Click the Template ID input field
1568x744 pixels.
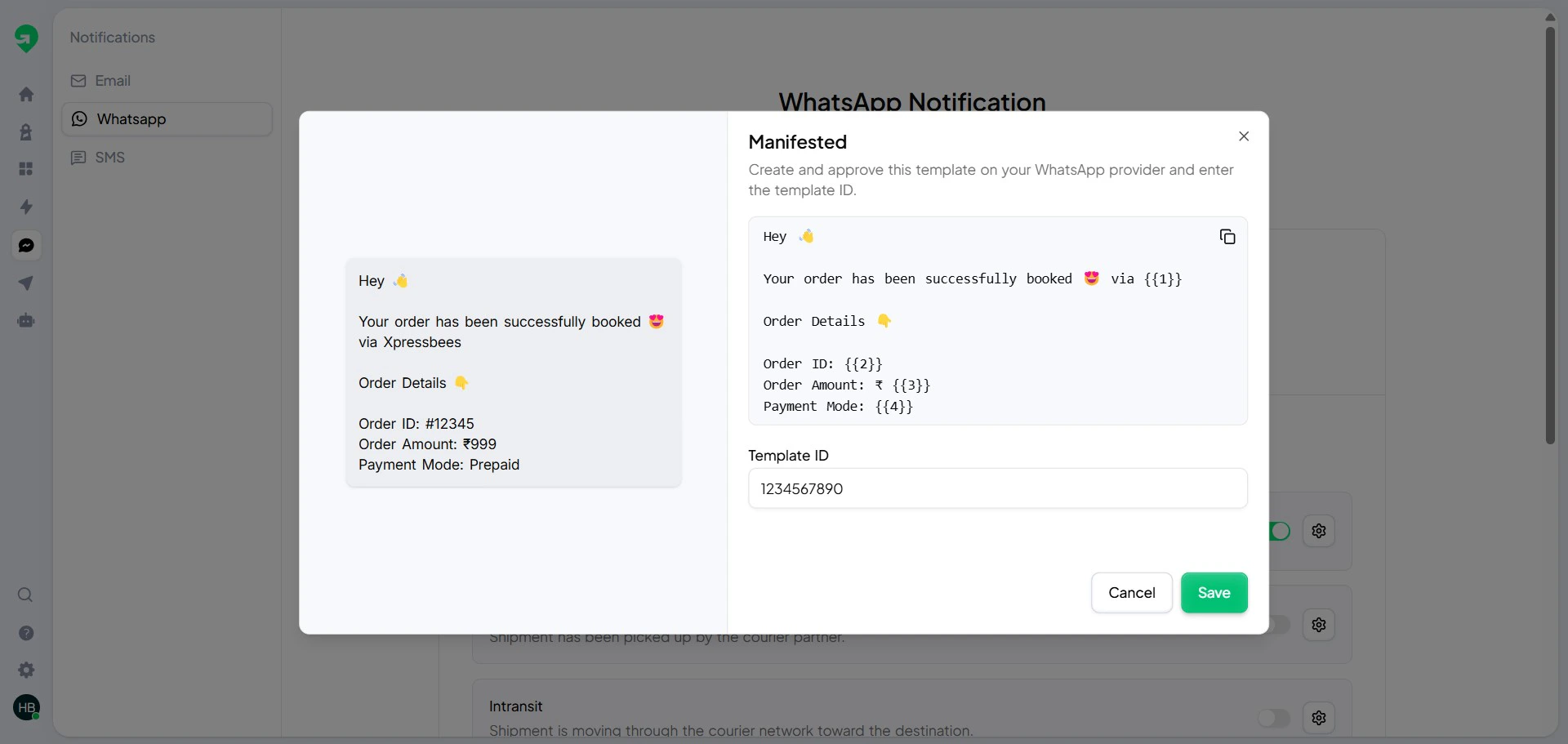coord(997,488)
